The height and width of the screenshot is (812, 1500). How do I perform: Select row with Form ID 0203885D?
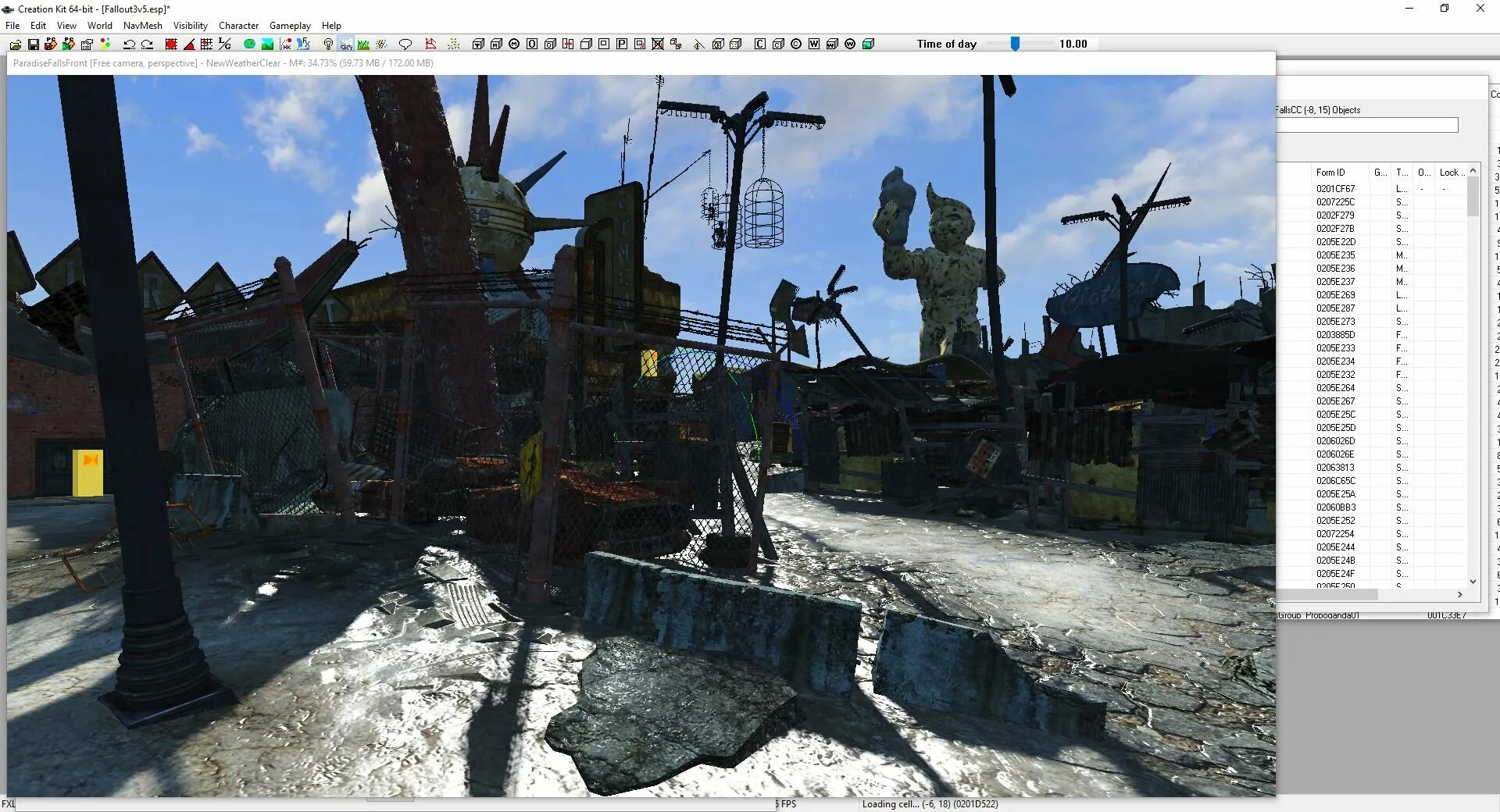click(x=1373, y=335)
